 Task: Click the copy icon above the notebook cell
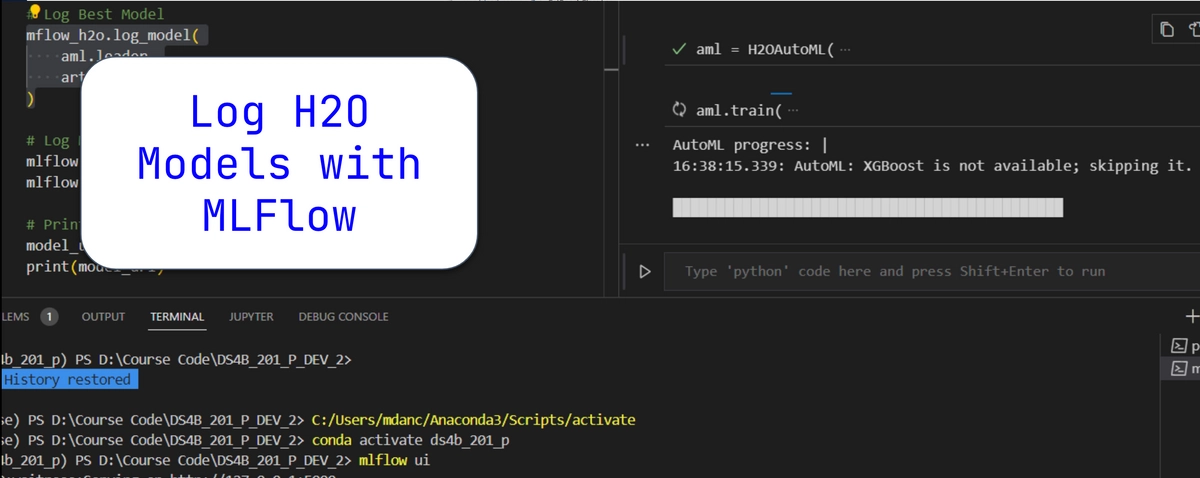pos(1167,29)
